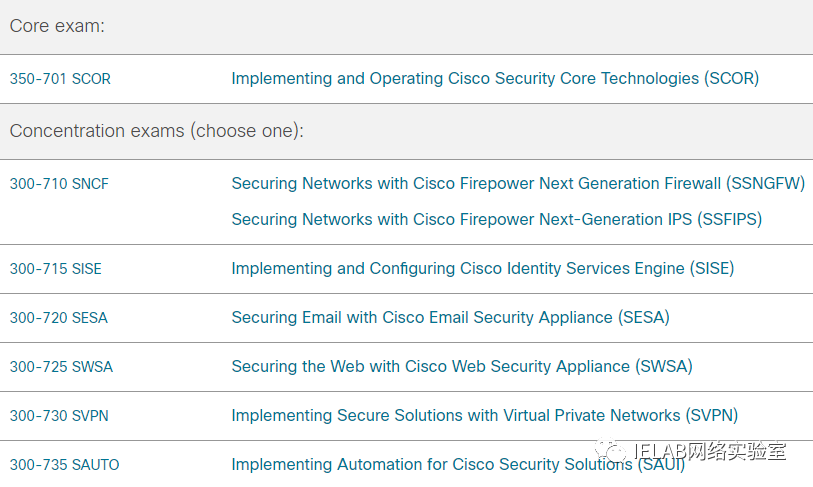This screenshot has width=813, height=487.
Task: Select the Concentration exams header row
Action: (406, 131)
